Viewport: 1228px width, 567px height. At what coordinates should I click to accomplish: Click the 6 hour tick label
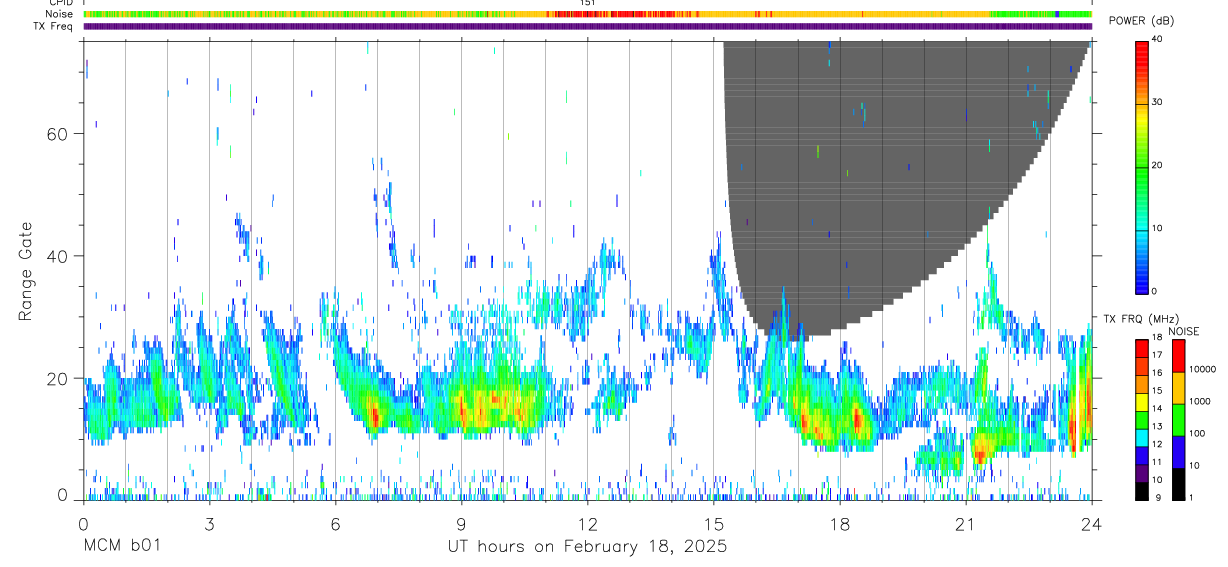(x=335, y=524)
